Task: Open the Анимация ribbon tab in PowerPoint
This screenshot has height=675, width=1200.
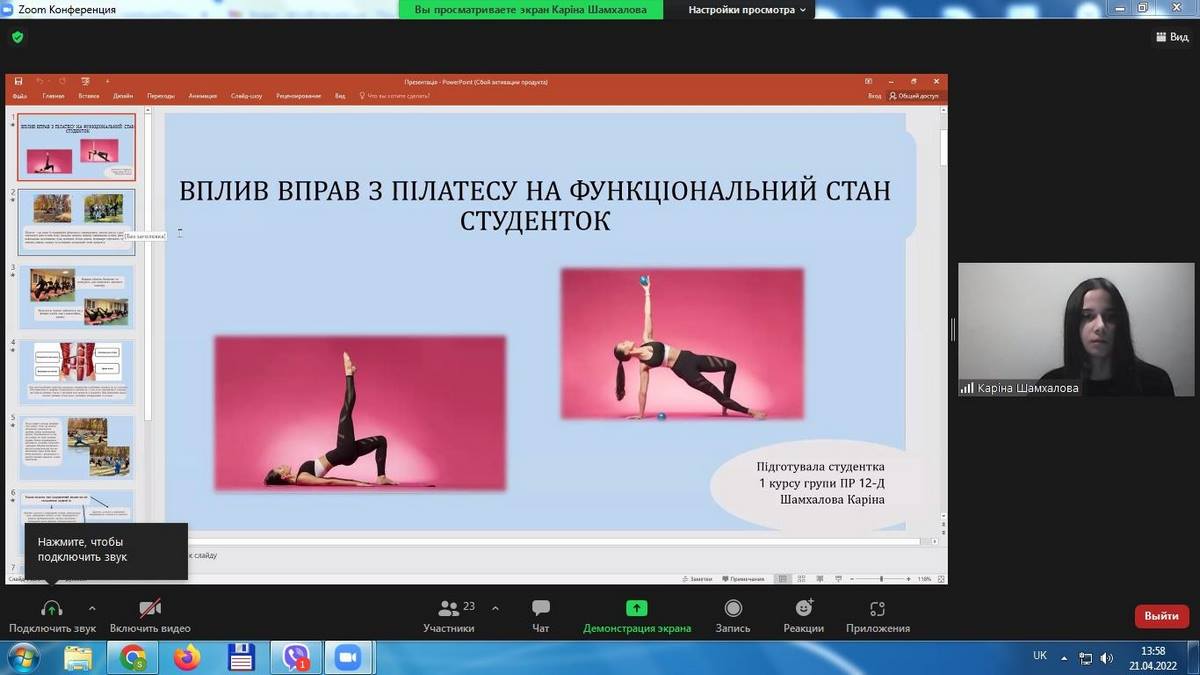Action: coord(202,96)
